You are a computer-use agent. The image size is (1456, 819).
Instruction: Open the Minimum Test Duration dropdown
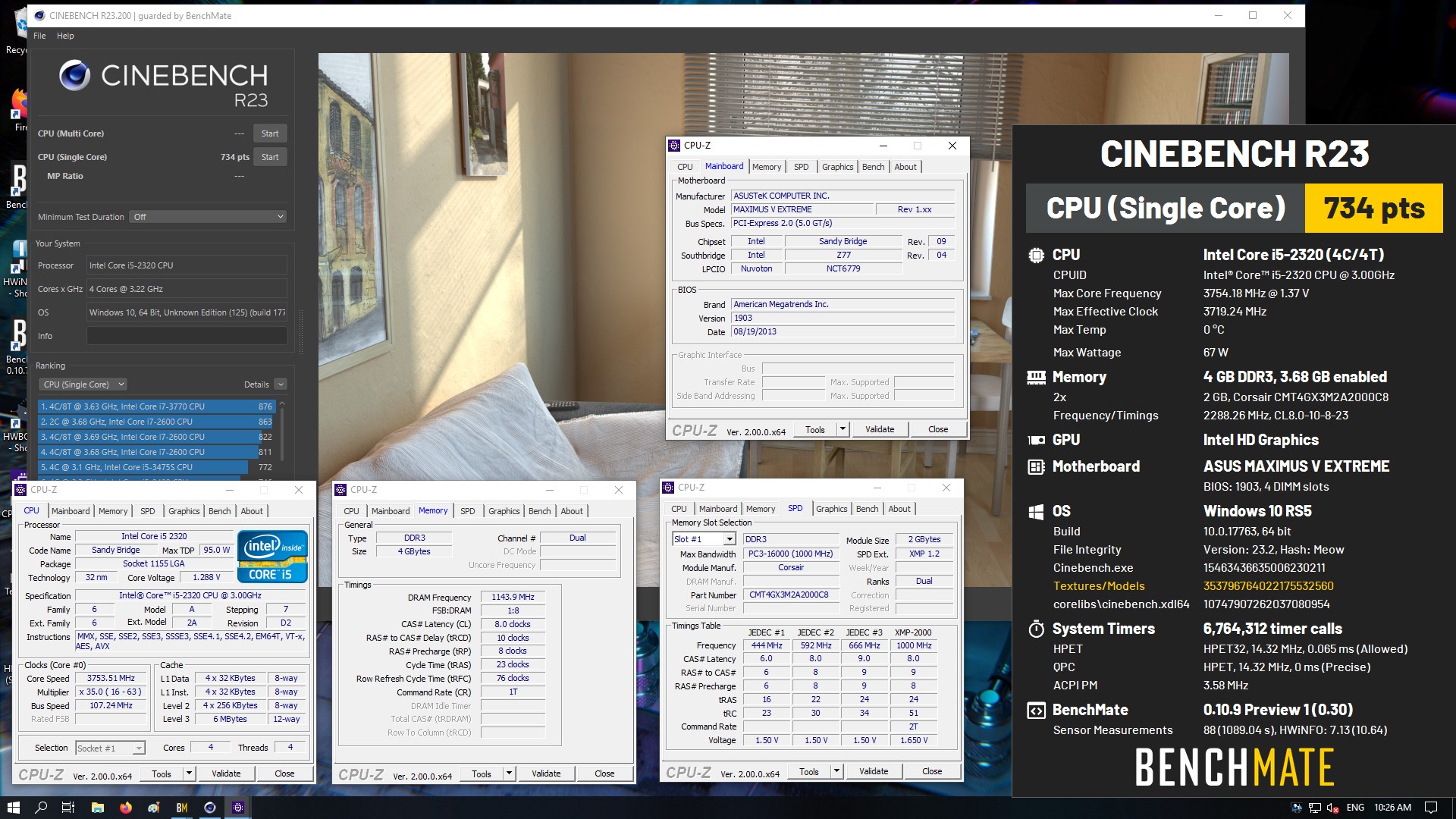pos(208,217)
